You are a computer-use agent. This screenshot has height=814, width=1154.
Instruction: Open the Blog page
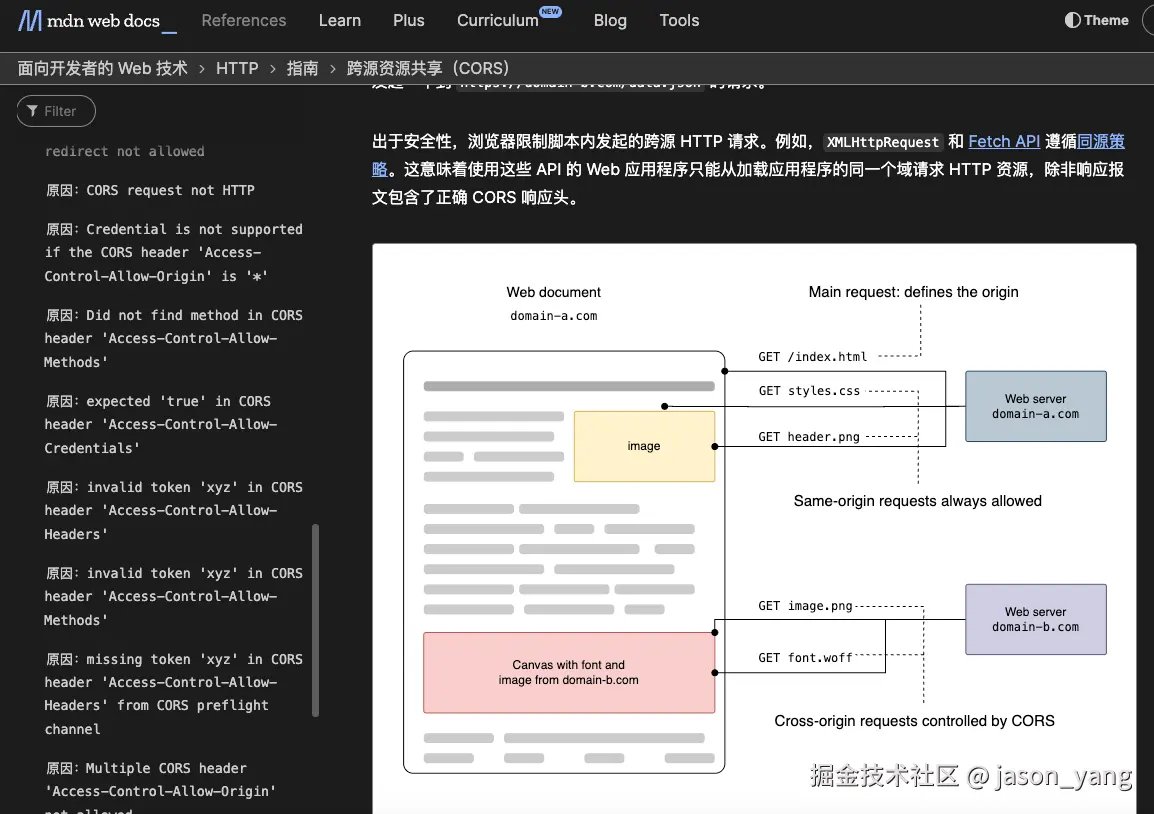[x=610, y=21]
